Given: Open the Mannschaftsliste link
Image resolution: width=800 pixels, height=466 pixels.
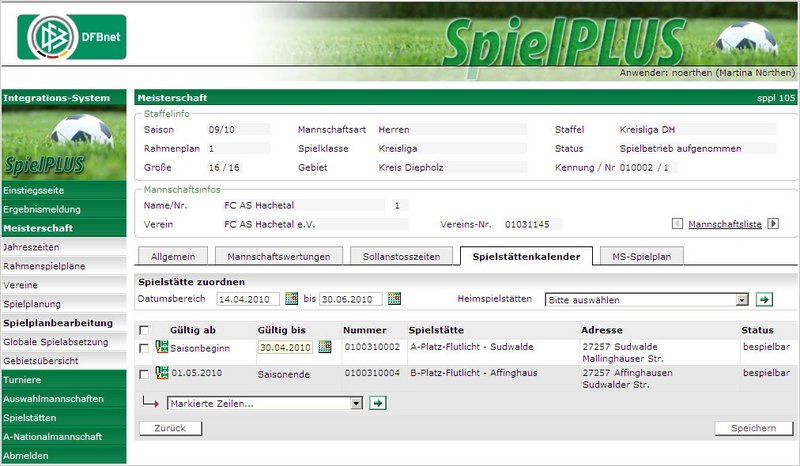Looking at the screenshot, I should click(x=725, y=224).
